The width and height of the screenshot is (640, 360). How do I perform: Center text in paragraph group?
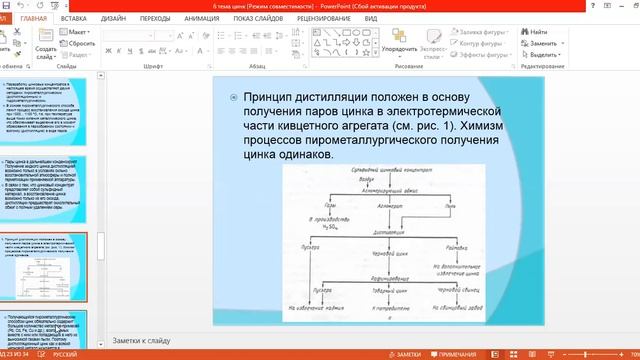point(232,51)
